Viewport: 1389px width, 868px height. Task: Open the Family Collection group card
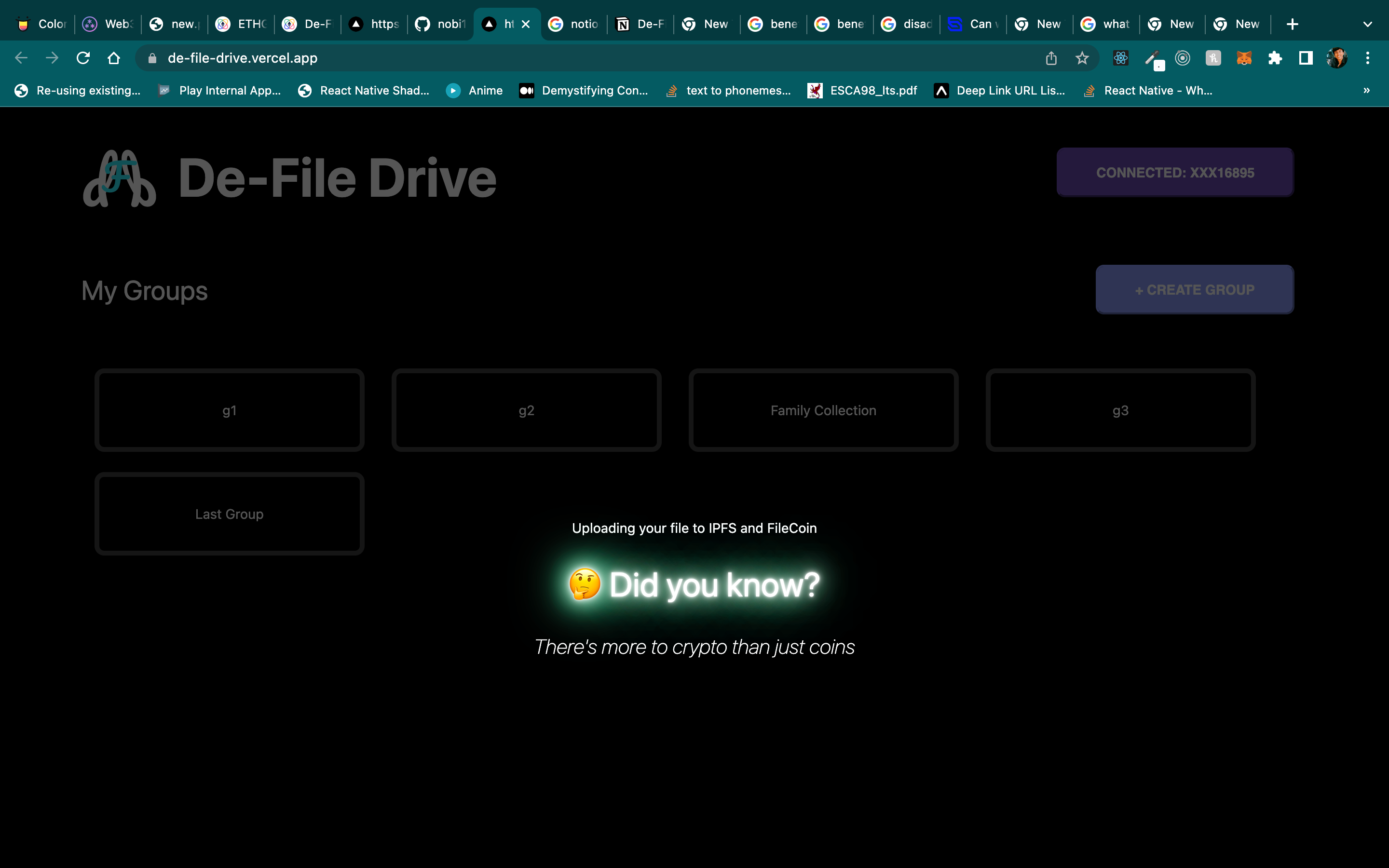pyautogui.click(x=823, y=410)
